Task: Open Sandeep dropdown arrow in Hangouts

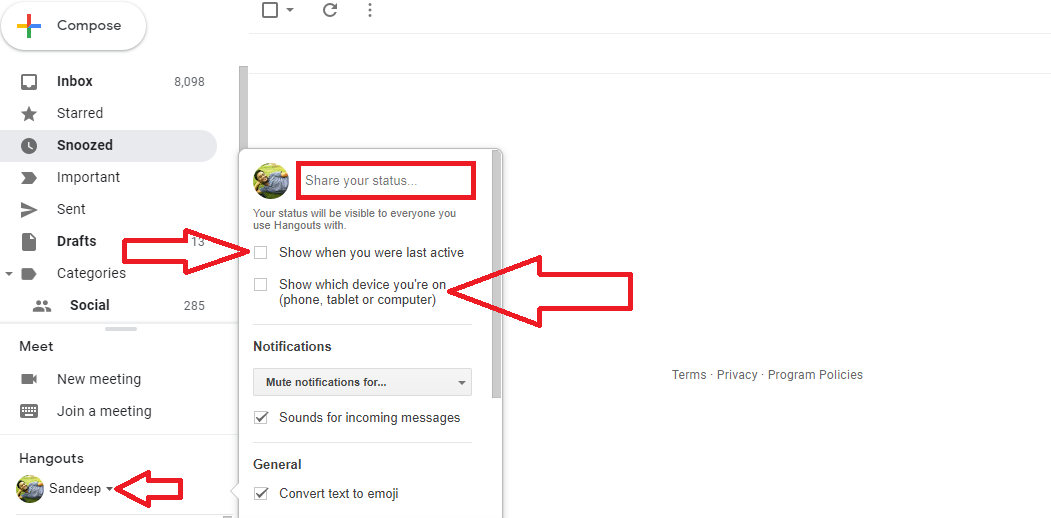Action: click(x=109, y=490)
